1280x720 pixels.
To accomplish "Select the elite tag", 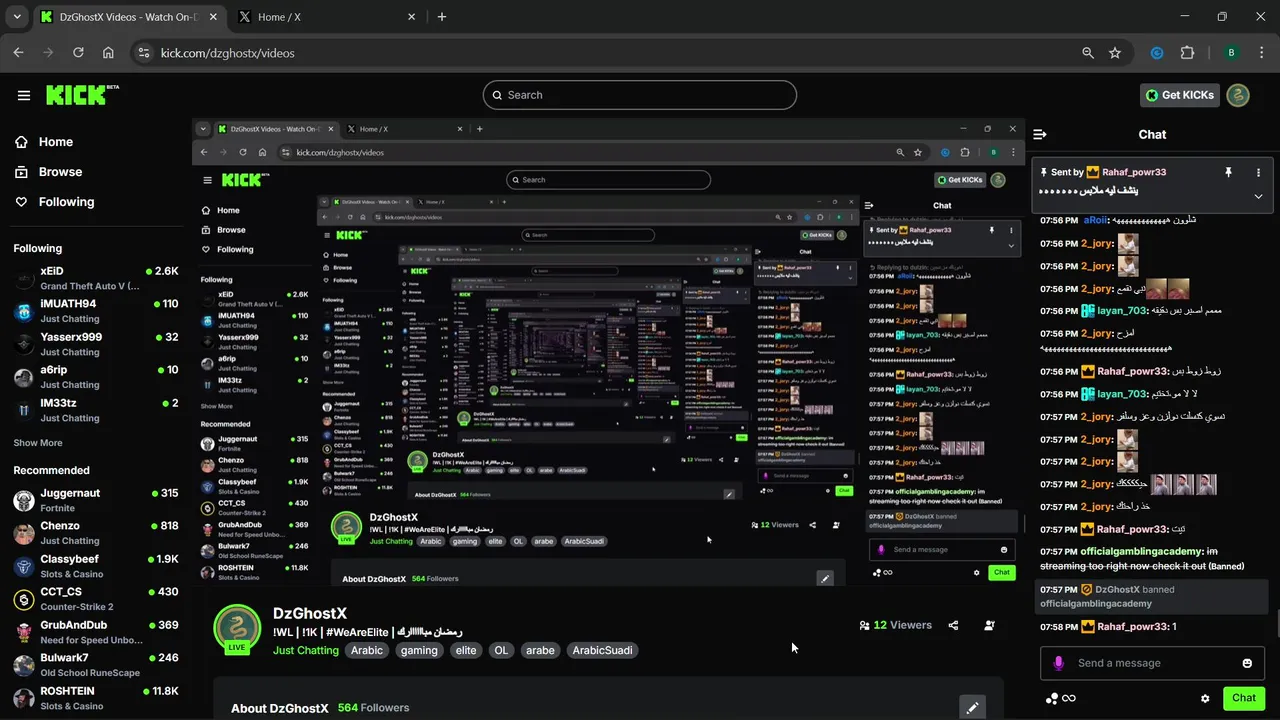I will 466,650.
